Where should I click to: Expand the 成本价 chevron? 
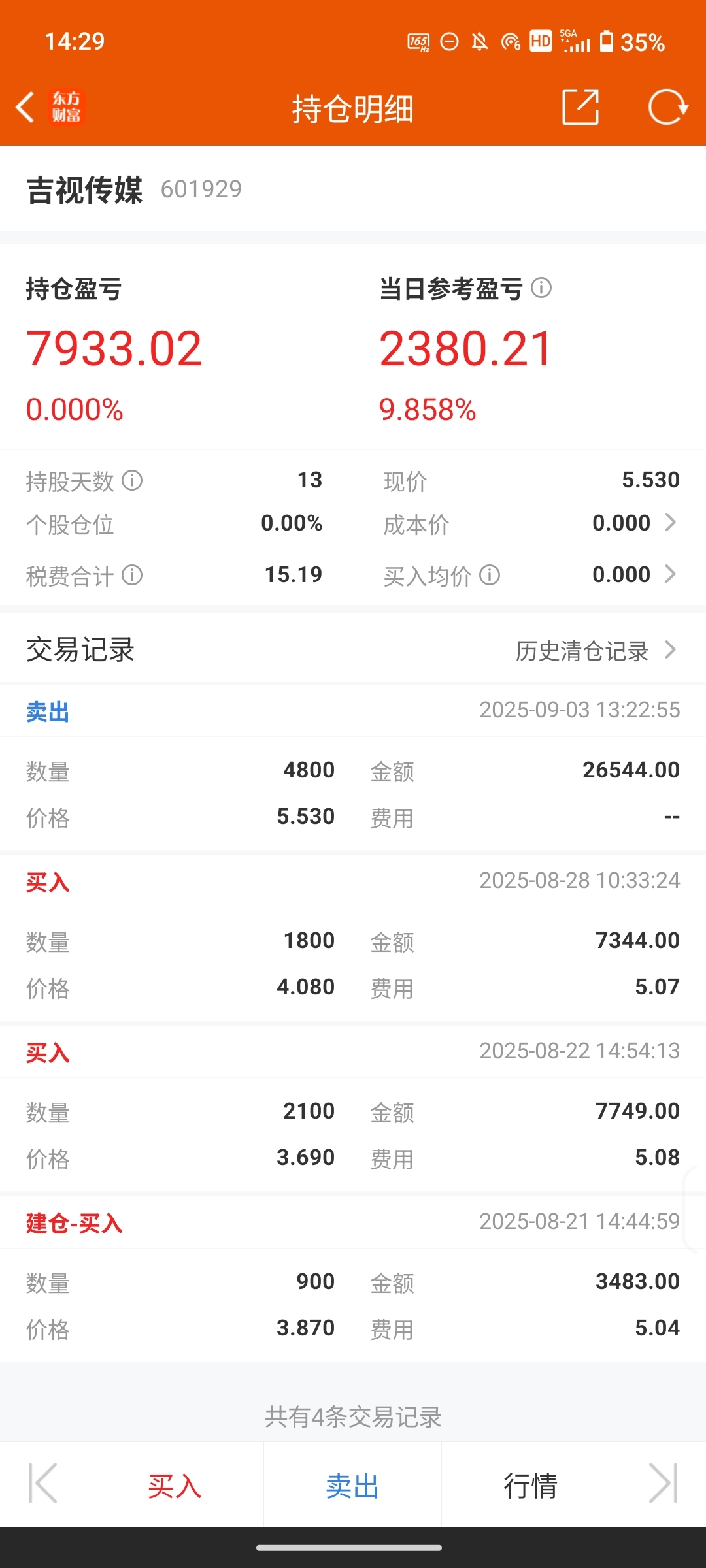[x=670, y=522]
